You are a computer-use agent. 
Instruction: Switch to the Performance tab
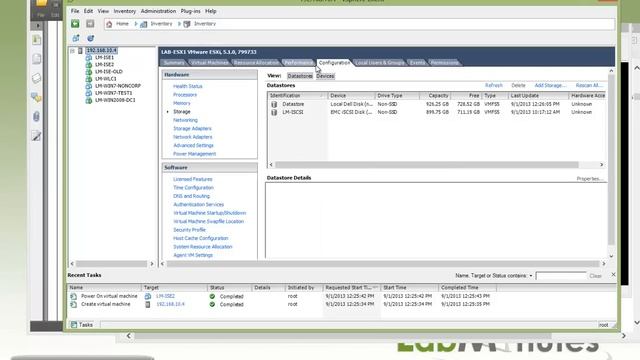[x=298, y=62]
